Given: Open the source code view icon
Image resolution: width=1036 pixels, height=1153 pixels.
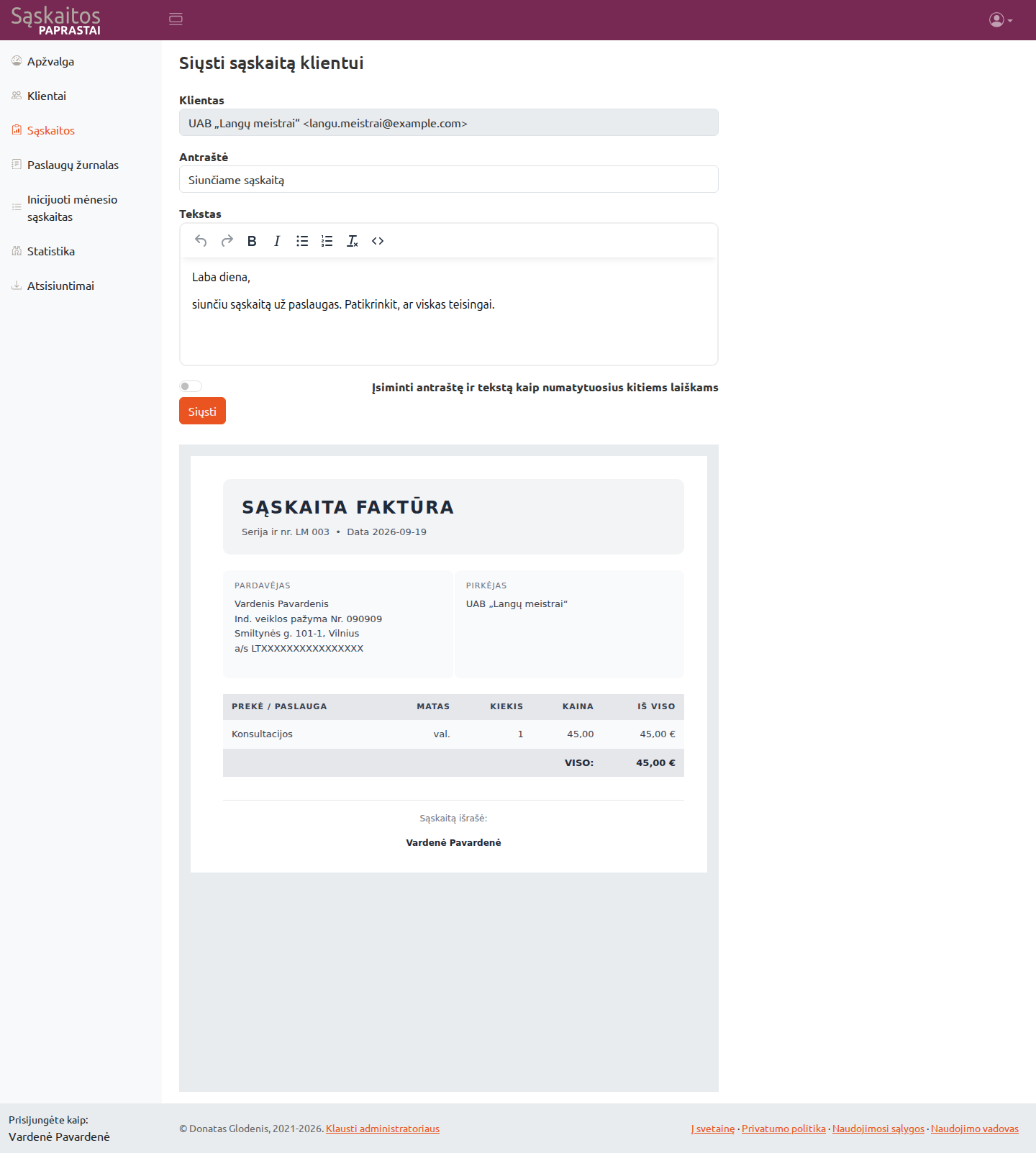Looking at the screenshot, I should [x=378, y=241].
